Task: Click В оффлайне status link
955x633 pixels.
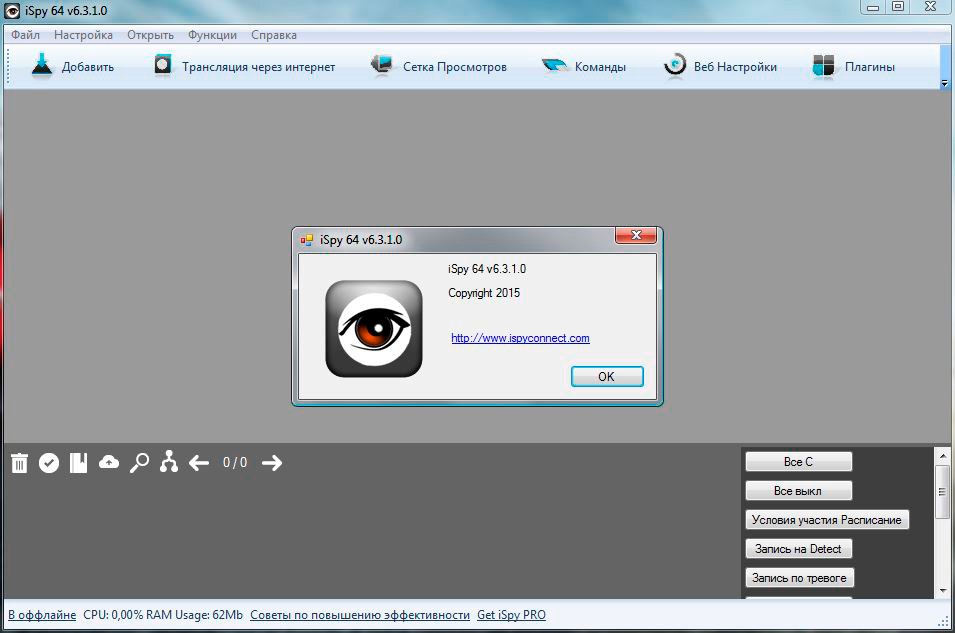Action: 42,615
